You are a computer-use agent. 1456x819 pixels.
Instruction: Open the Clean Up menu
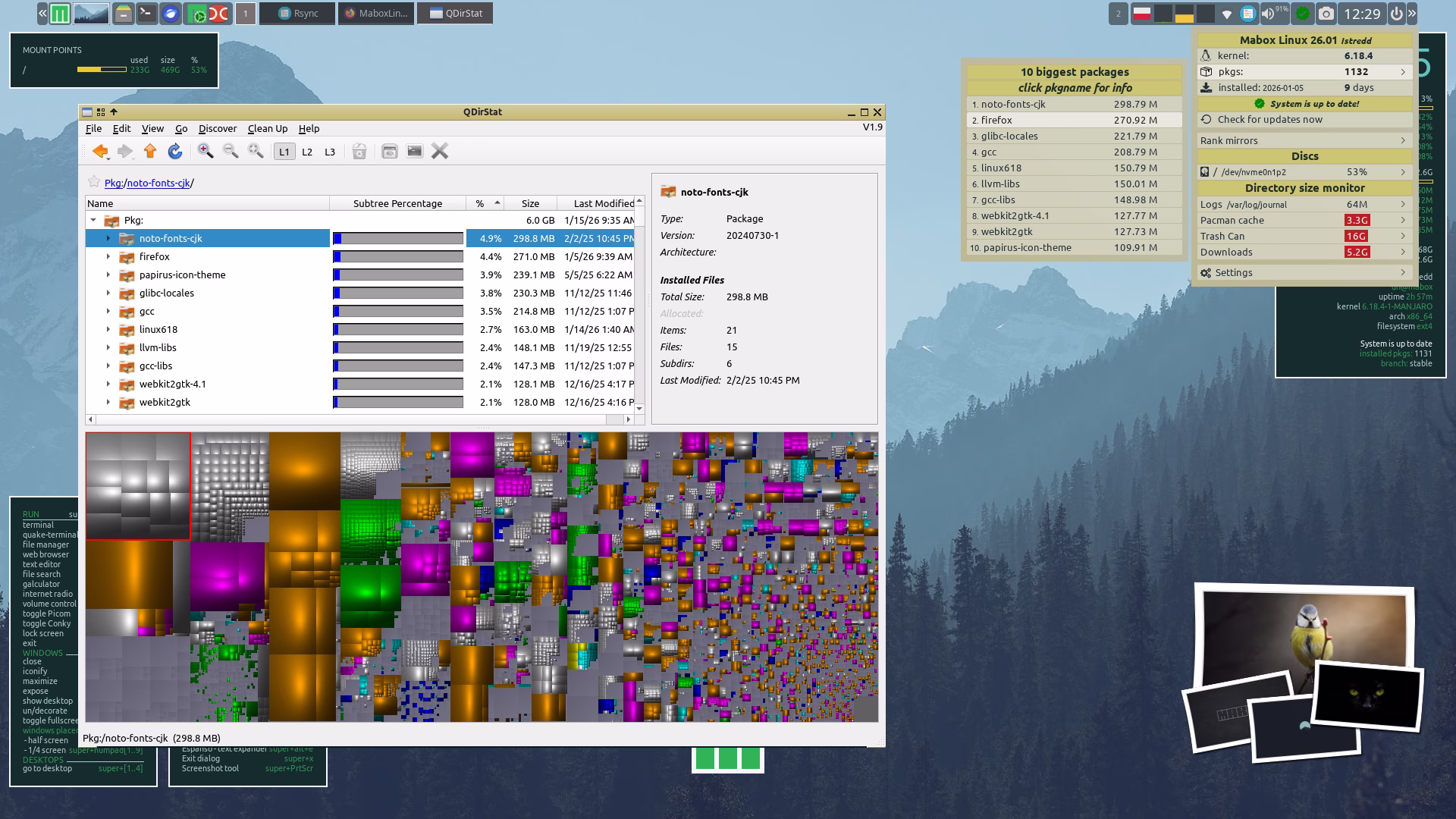pos(267,129)
